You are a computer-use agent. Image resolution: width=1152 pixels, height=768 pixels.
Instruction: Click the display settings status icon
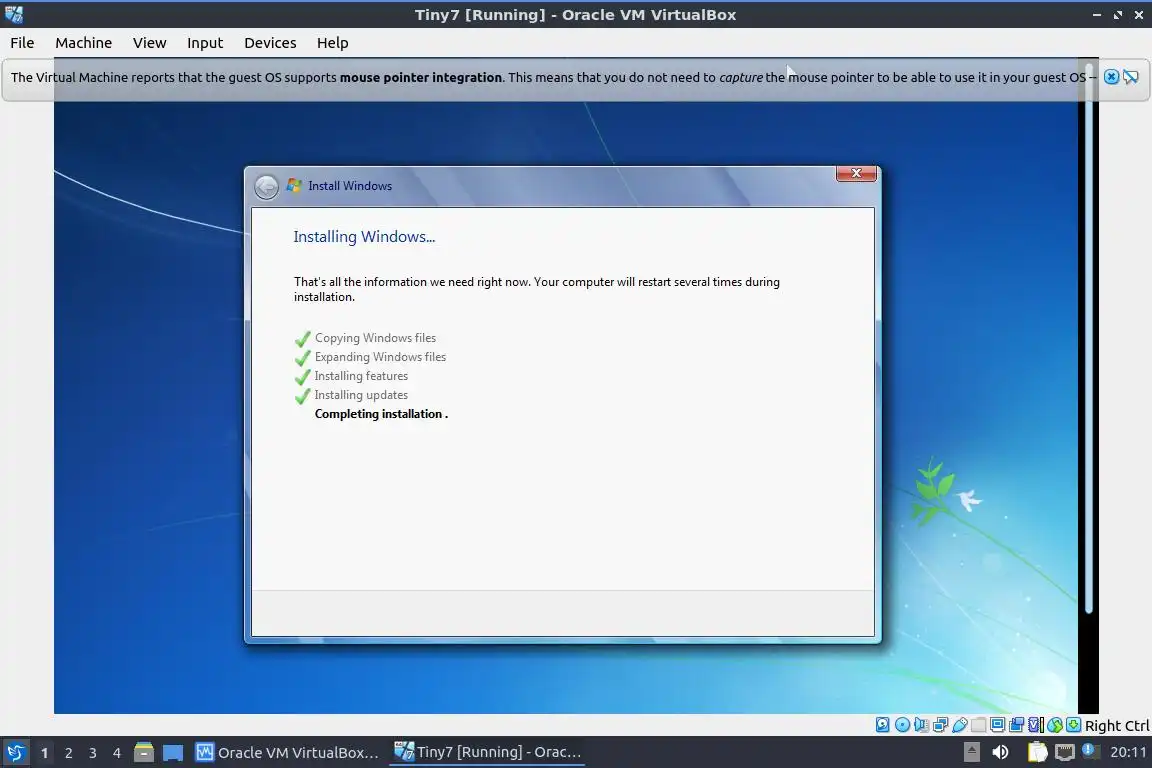[x=997, y=725]
